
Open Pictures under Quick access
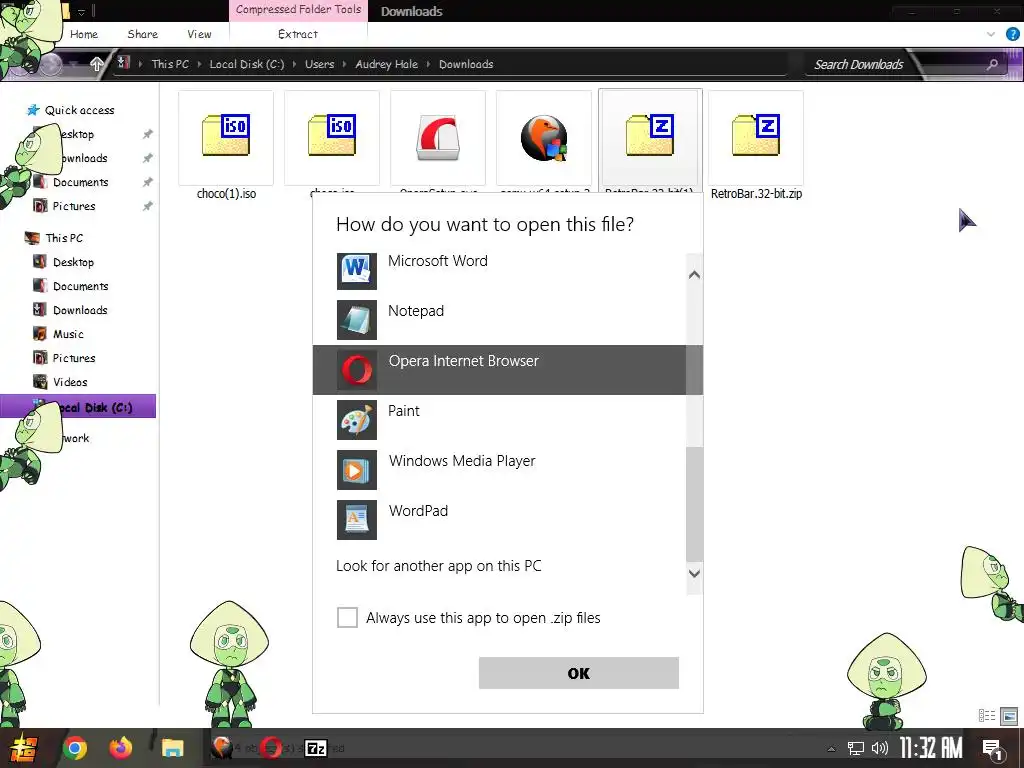(74, 206)
